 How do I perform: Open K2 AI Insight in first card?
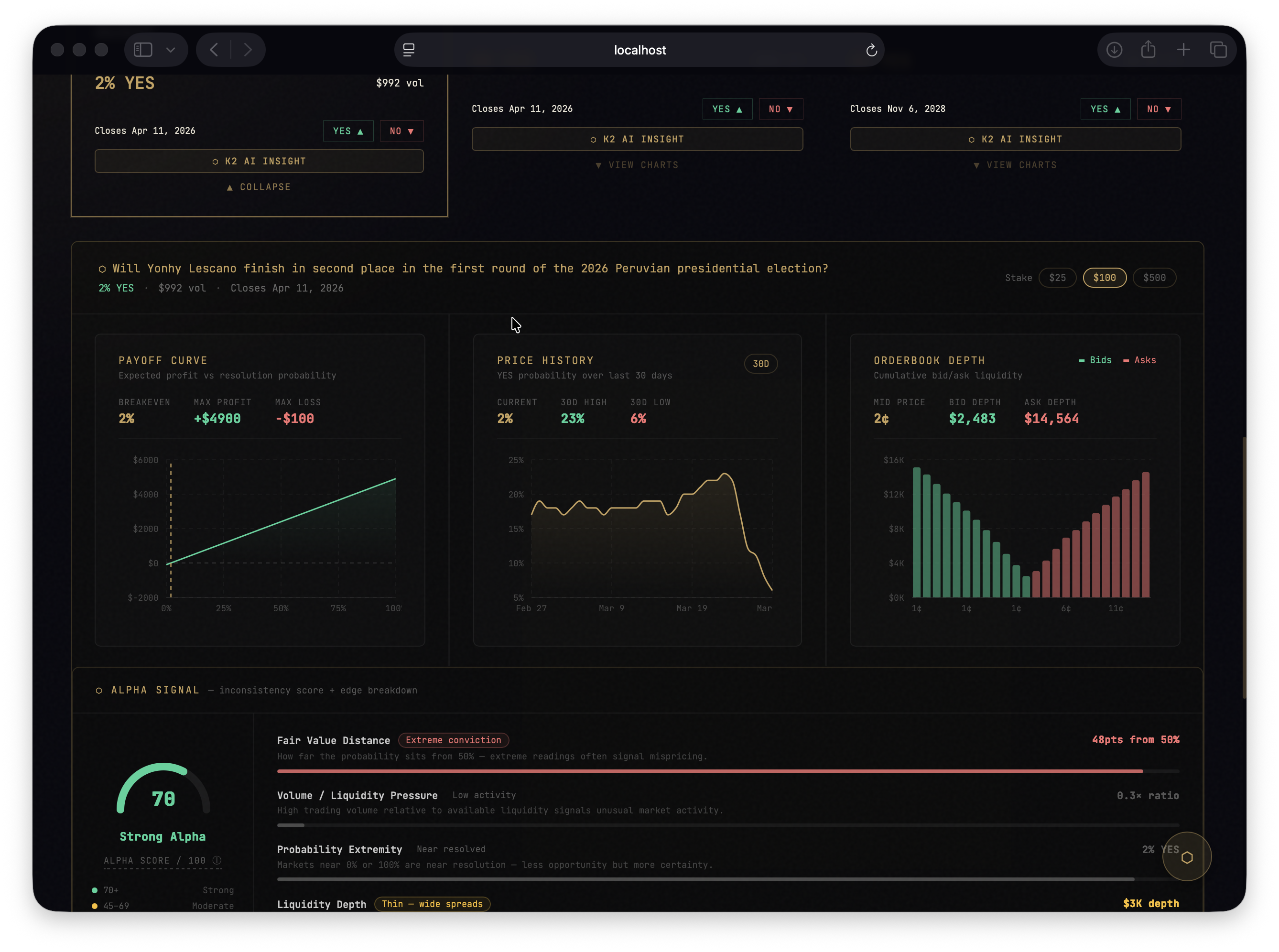(259, 162)
